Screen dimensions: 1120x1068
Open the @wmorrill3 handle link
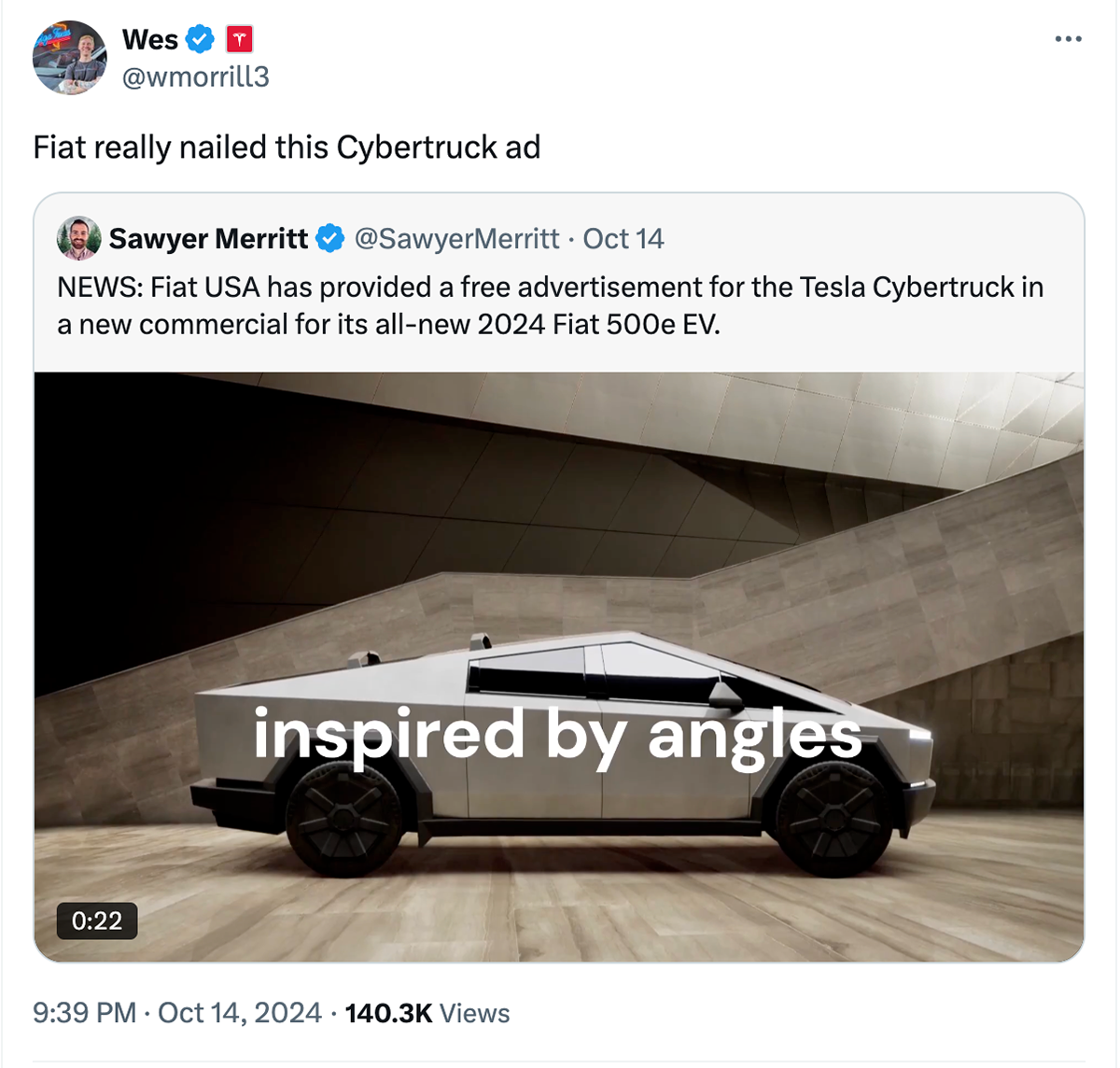pos(195,77)
